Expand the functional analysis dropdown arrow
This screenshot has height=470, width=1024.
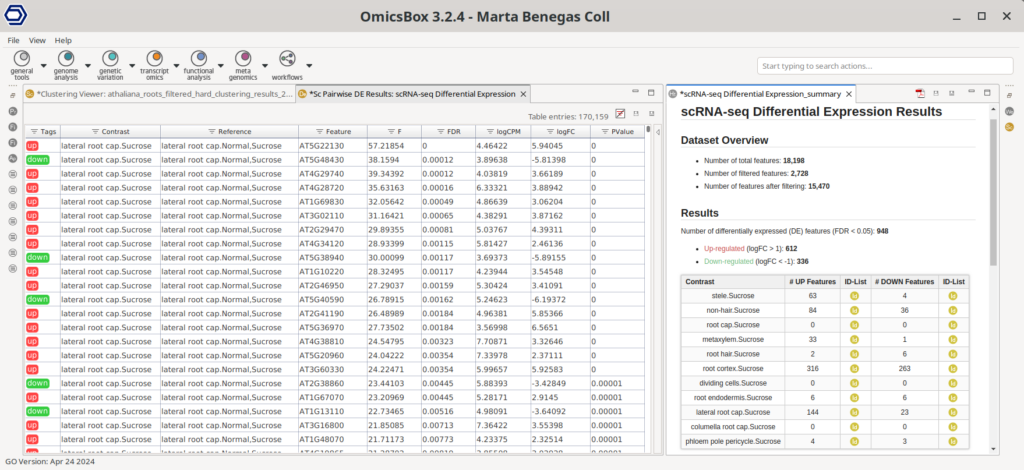point(221,64)
